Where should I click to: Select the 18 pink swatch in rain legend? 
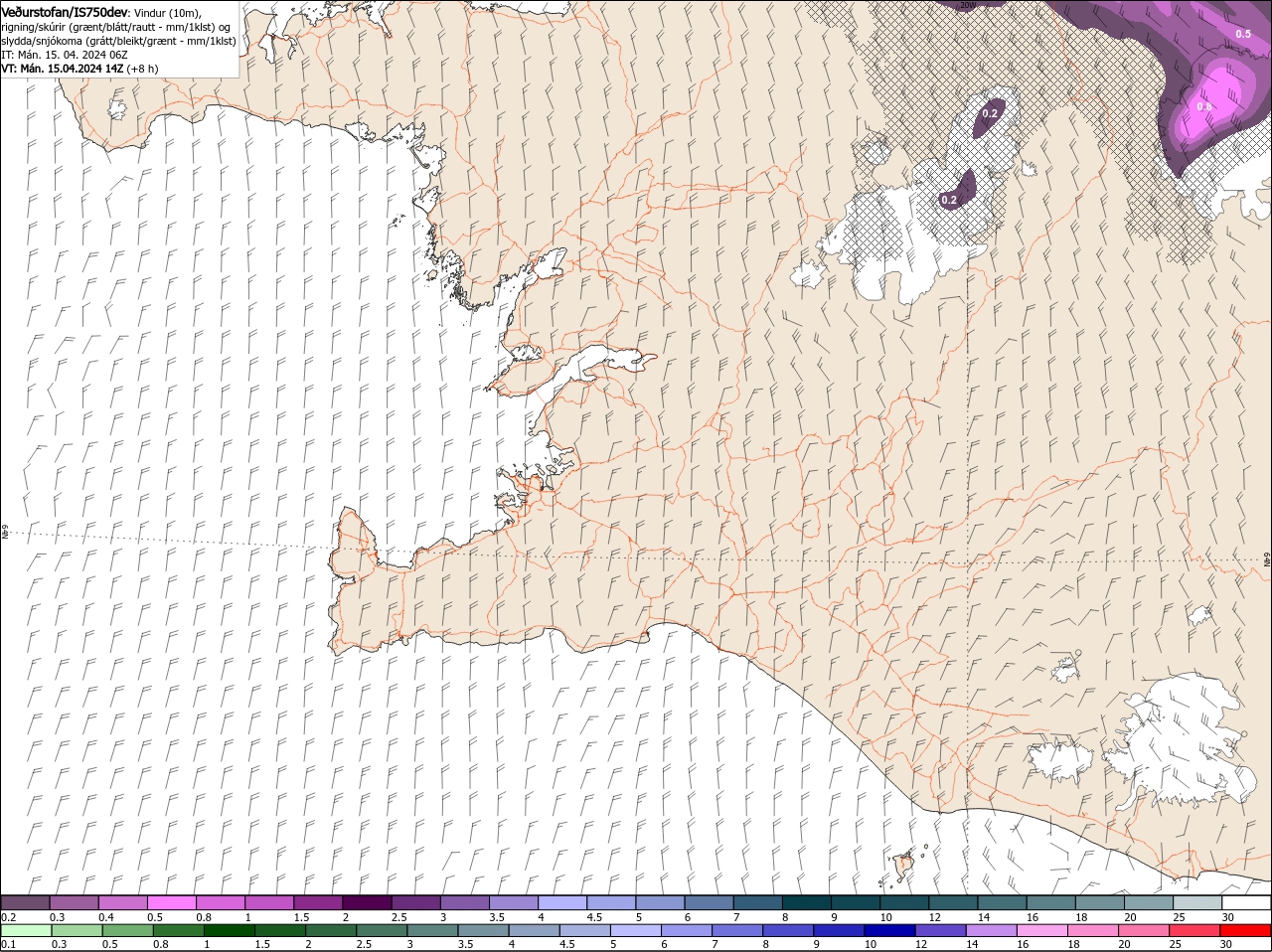(x=1095, y=930)
